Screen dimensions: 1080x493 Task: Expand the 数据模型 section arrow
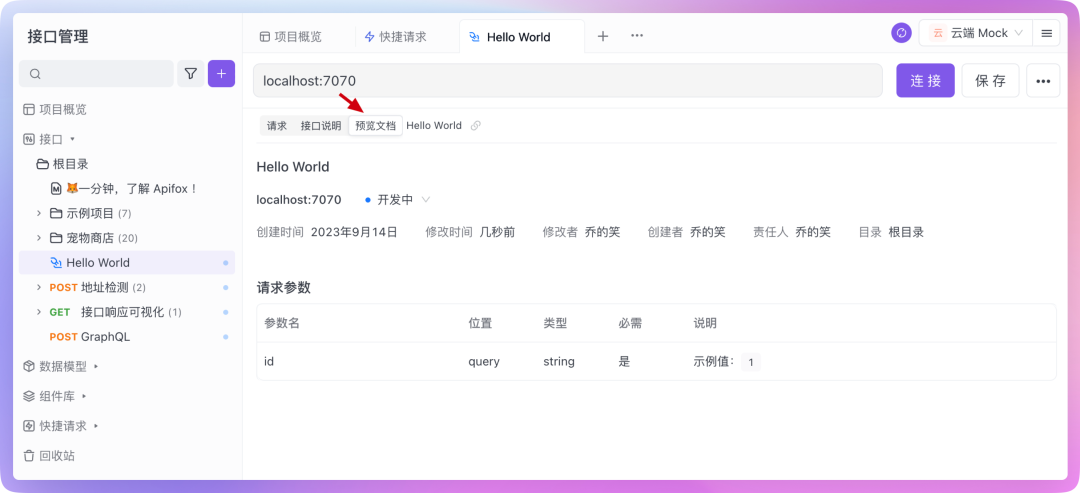coord(96,366)
